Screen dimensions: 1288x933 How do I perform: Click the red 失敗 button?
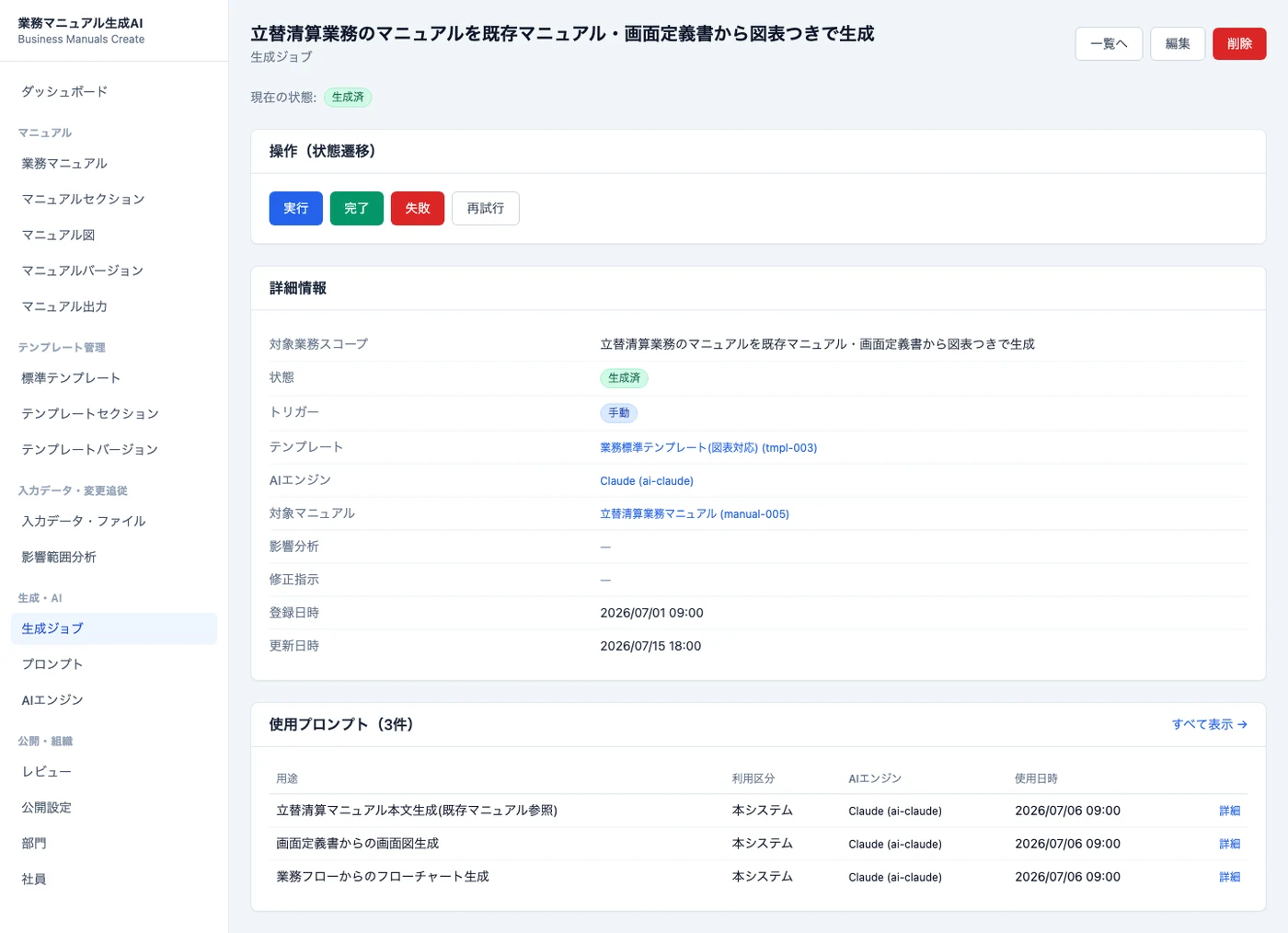pos(418,209)
